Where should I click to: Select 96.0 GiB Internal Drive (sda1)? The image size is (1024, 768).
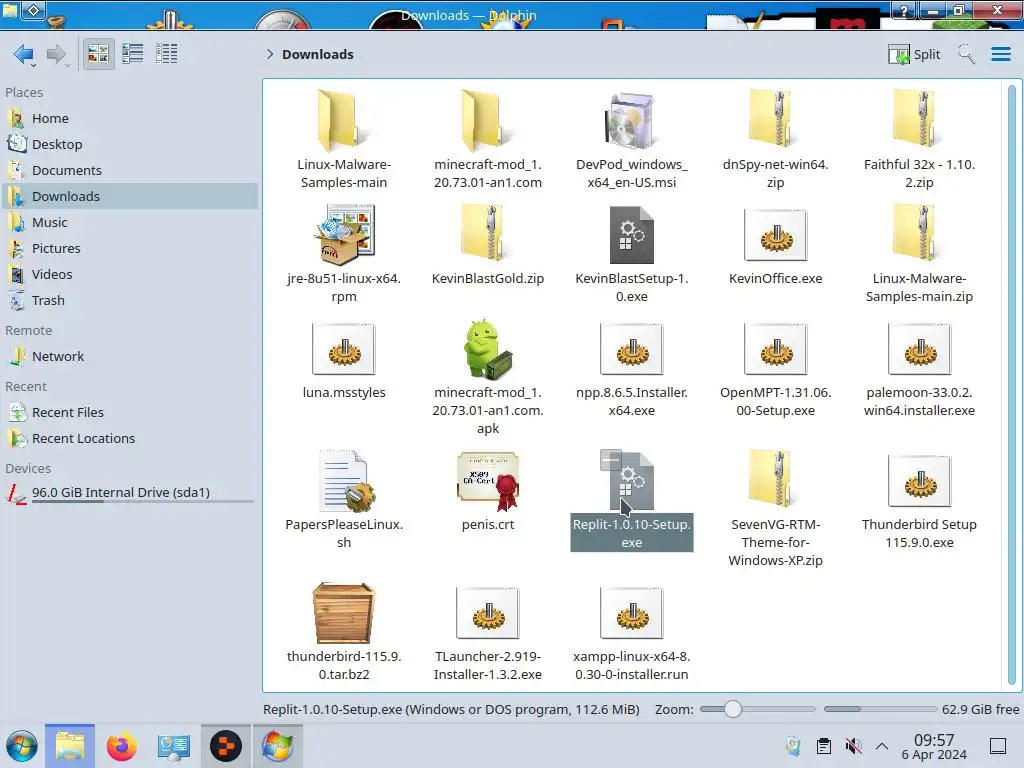click(129, 493)
